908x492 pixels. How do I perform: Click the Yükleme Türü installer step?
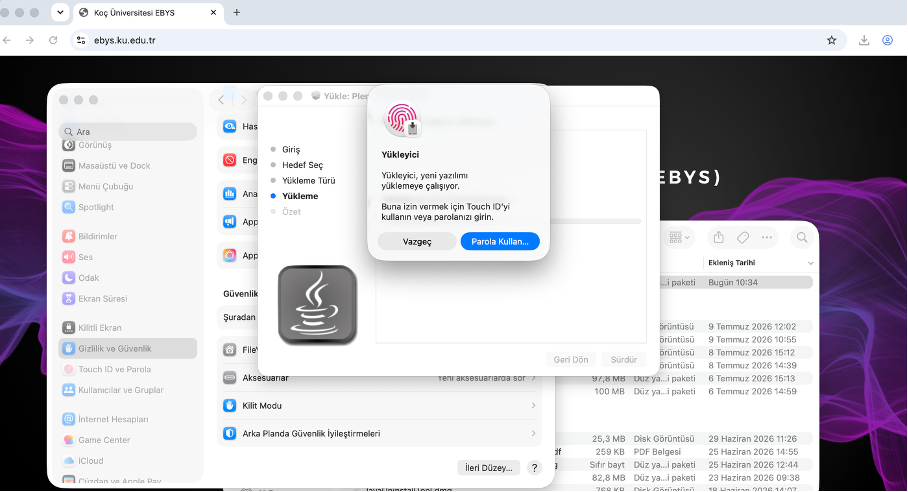click(x=309, y=181)
